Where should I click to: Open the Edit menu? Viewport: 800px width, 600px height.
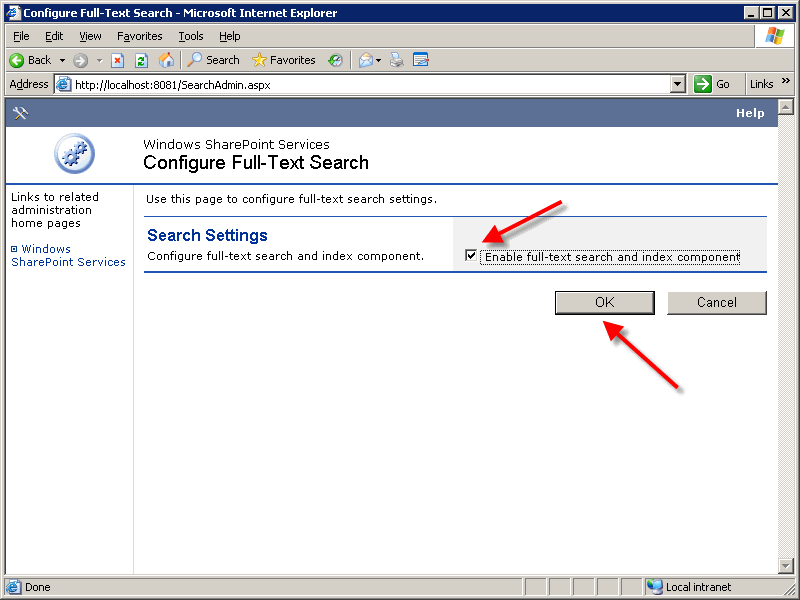(x=54, y=36)
